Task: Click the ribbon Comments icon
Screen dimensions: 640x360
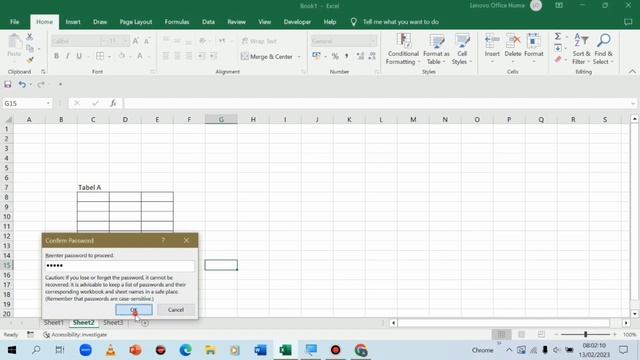Action: 628,22
